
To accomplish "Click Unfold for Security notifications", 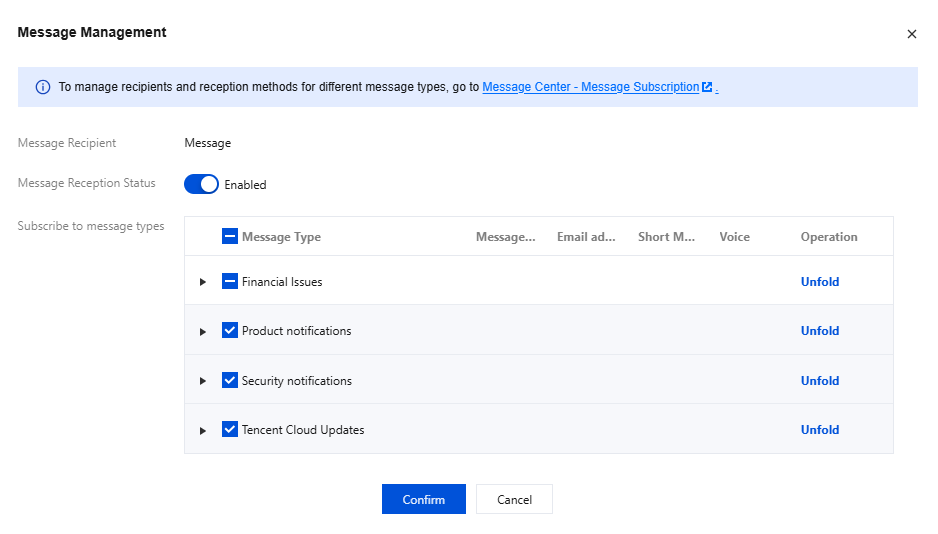I will click(x=819, y=381).
